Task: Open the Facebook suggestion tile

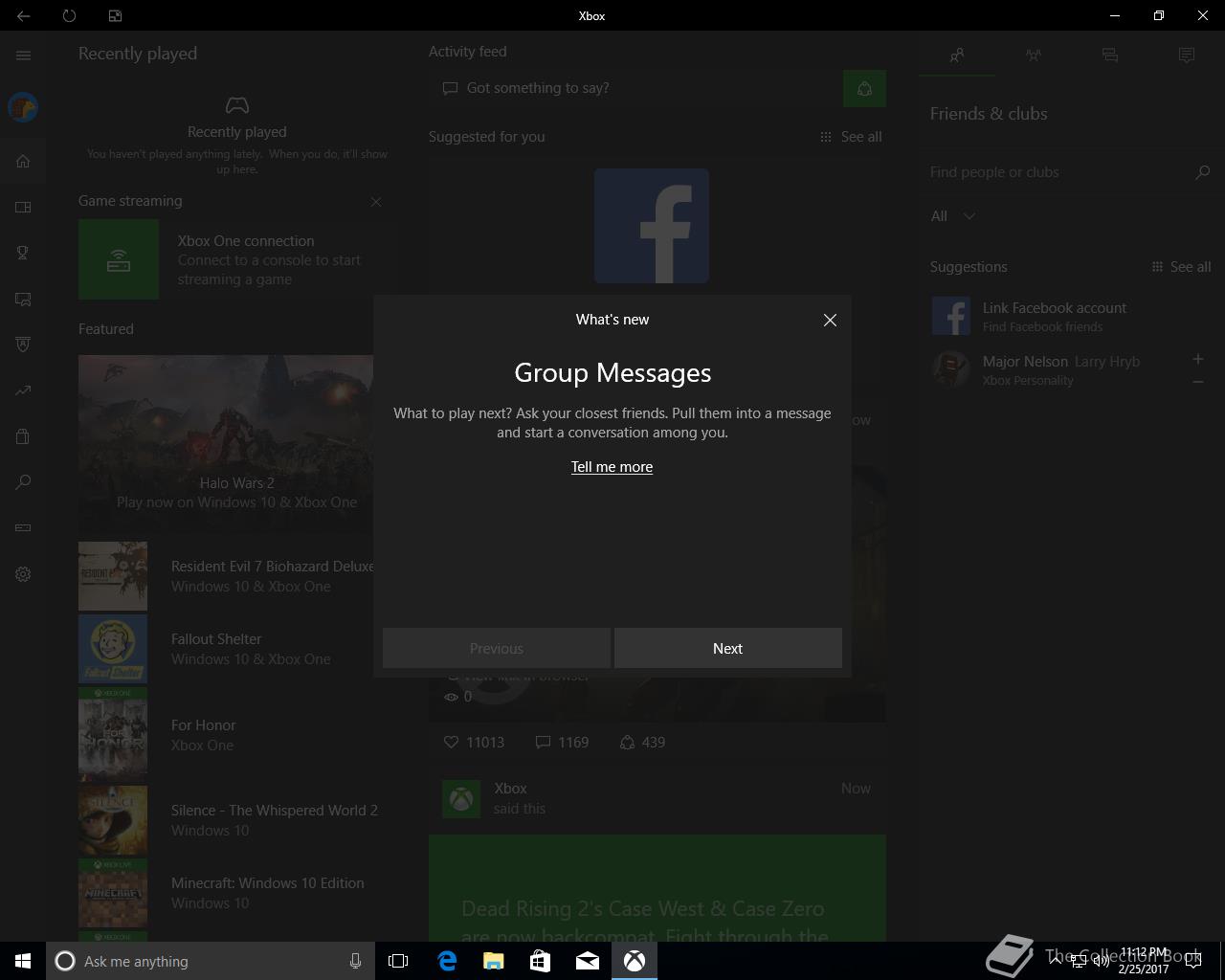Action: coord(652,226)
